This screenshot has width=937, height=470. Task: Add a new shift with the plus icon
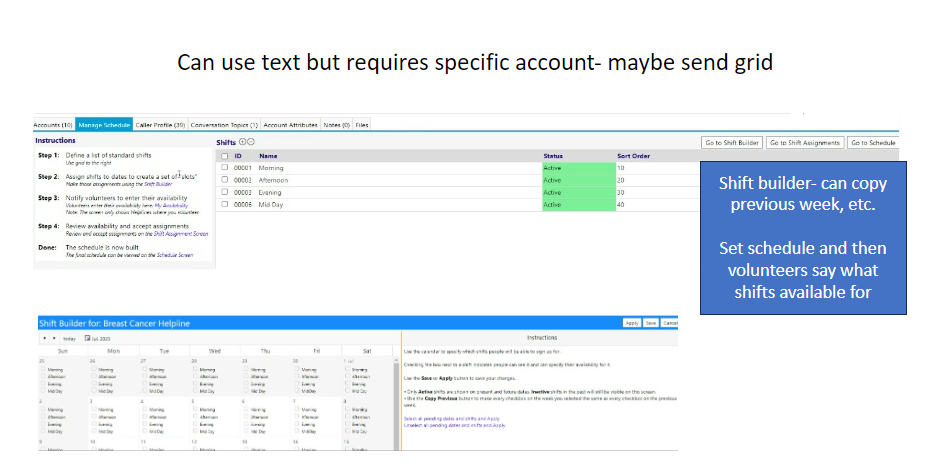coord(243,142)
